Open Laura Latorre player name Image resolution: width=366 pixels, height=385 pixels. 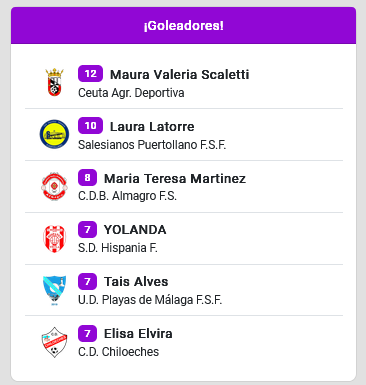click(152, 126)
